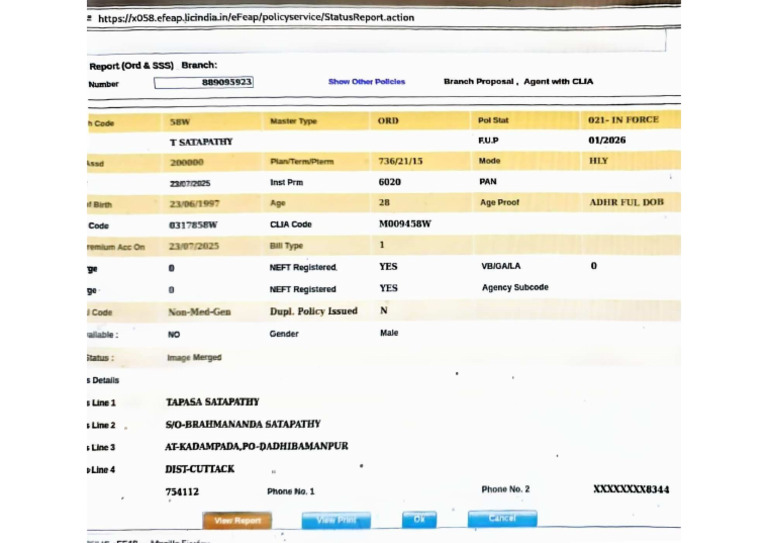Select the Mode value HLY
Screen dimensions: 768x543
(598, 161)
